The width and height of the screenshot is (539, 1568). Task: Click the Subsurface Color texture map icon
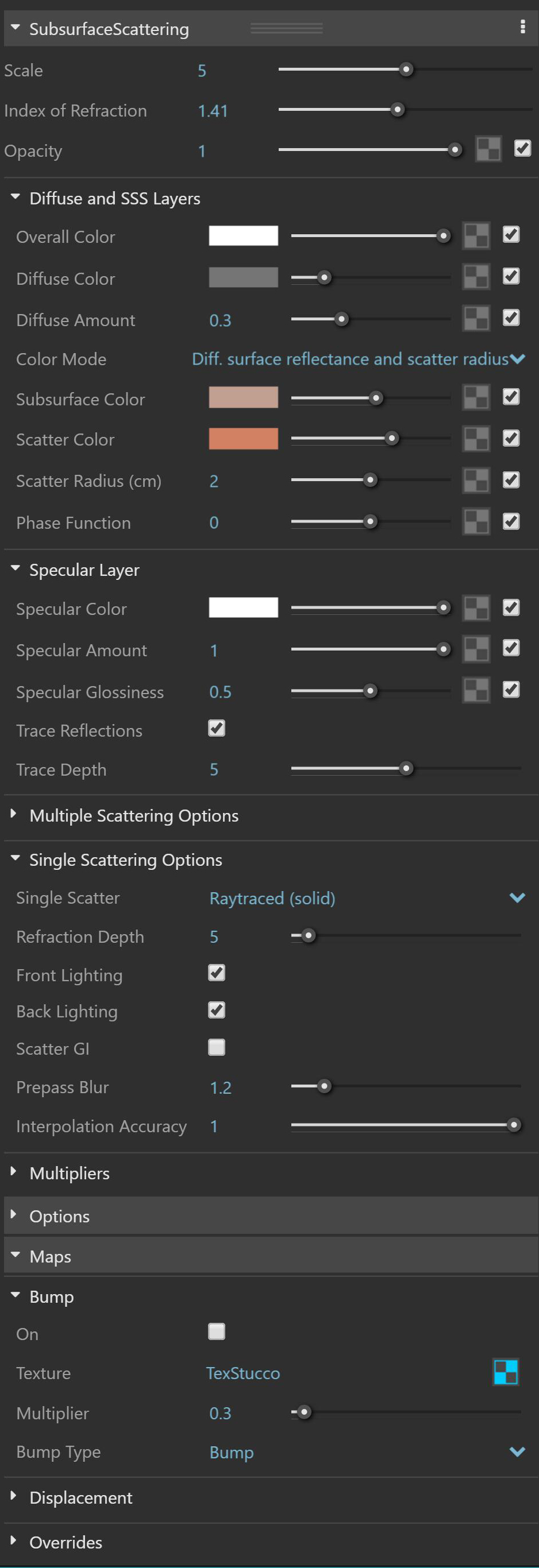click(476, 398)
